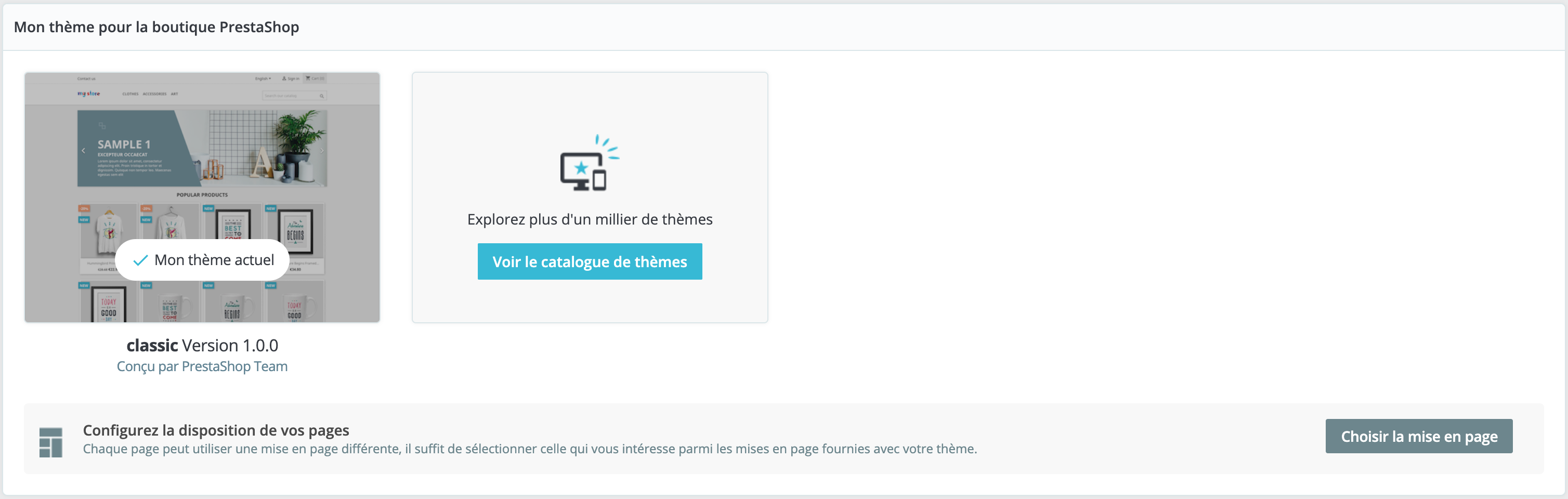1568x499 pixels.
Task: Open the English language dropdown in preview
Action: (263, 78)
